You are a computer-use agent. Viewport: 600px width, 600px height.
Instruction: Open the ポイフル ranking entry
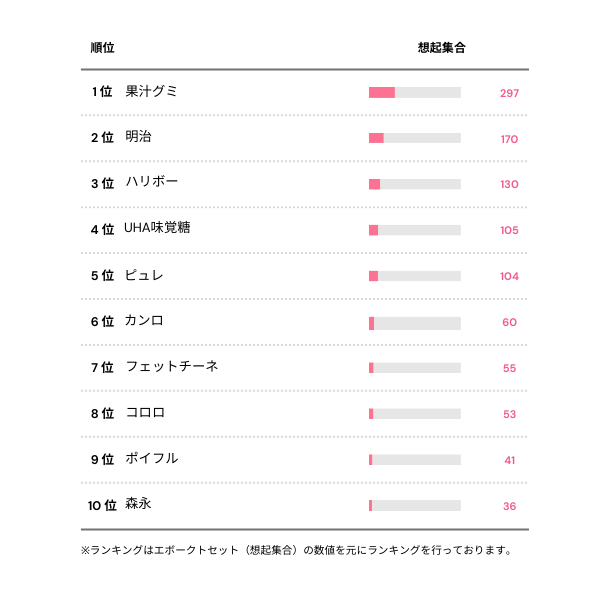pyautogui.click(x=152, y=459)
